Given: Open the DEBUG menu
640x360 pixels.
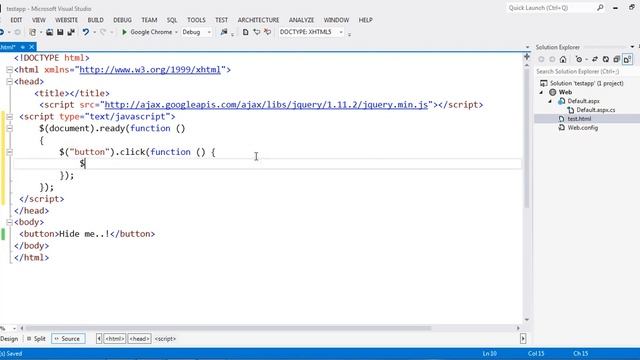Looking at the screenshot, I should (122, 20).
